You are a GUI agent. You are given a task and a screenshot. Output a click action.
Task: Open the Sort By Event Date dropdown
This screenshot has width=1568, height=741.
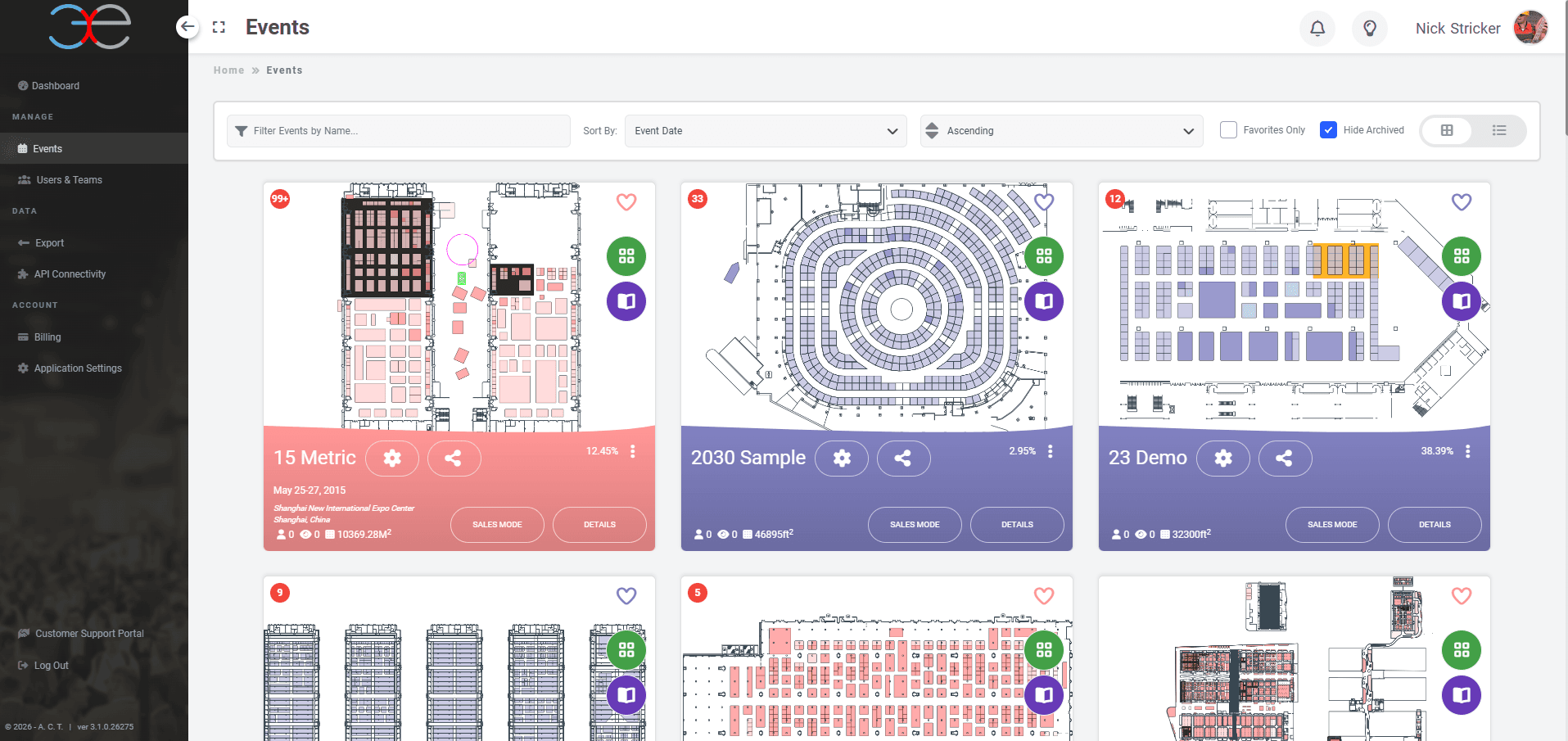tap(766, 131)
